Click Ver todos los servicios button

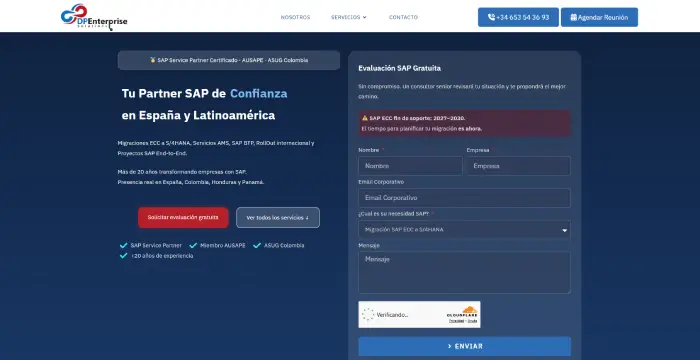pos(278,218)
